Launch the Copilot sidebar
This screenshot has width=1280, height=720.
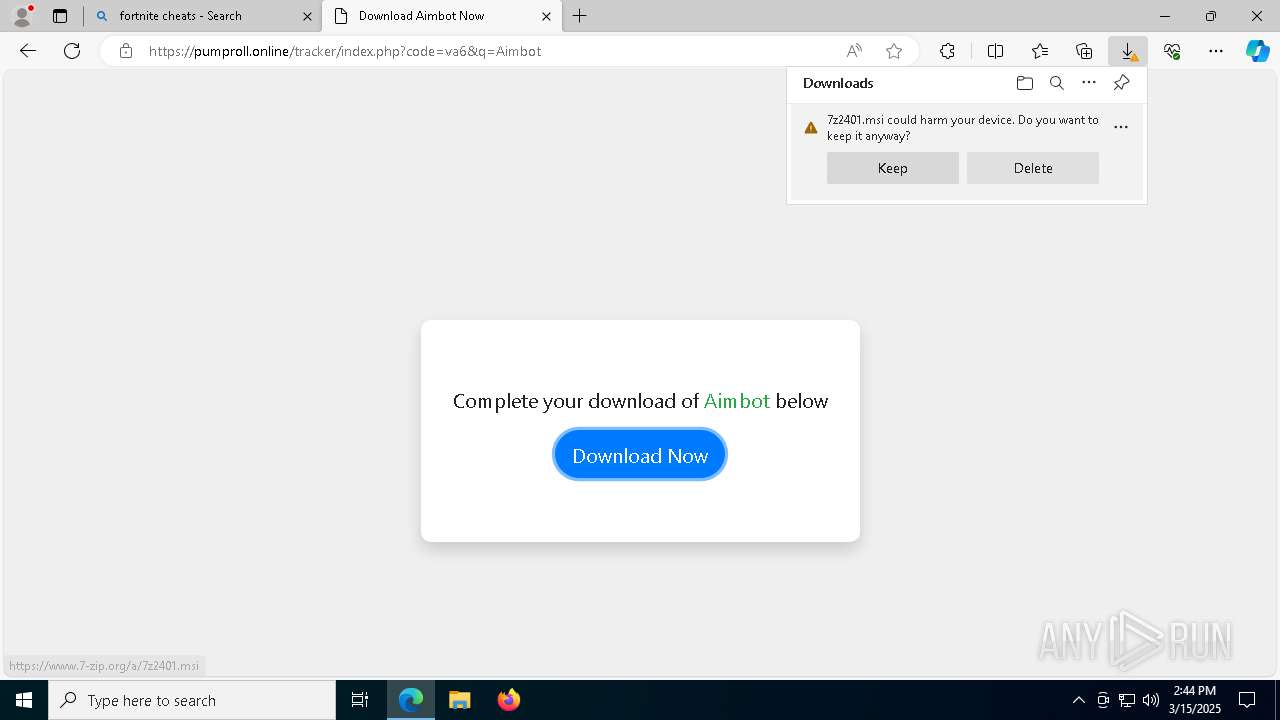(x=1258, y=51)
